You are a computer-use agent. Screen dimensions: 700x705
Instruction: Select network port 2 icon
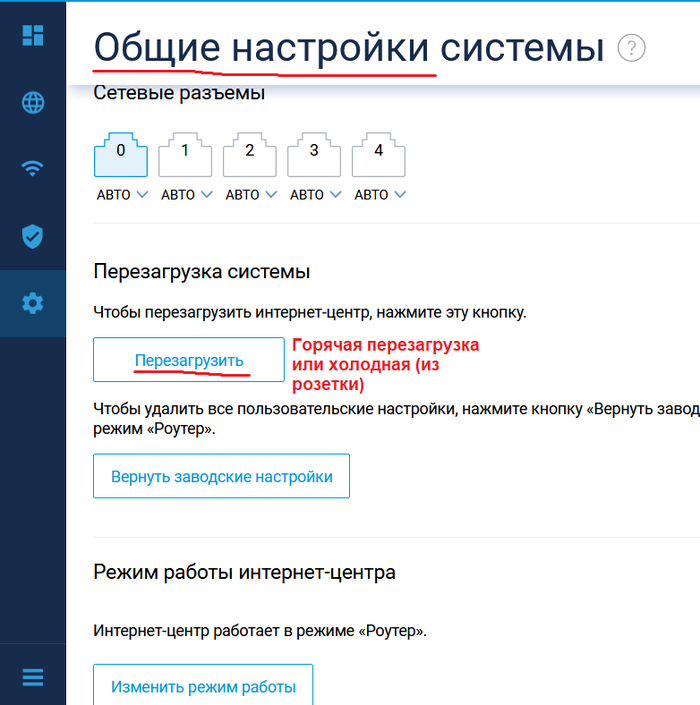250,155
